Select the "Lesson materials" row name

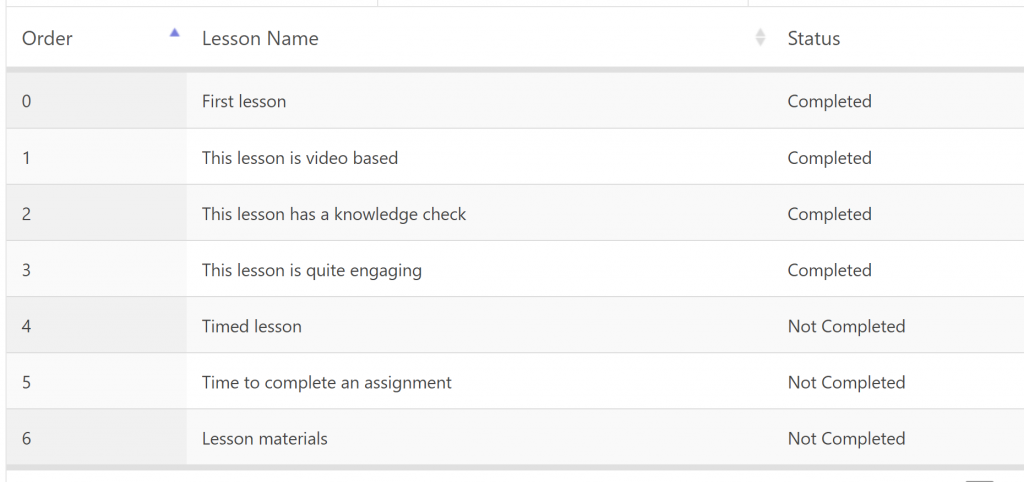pos(265,438)
